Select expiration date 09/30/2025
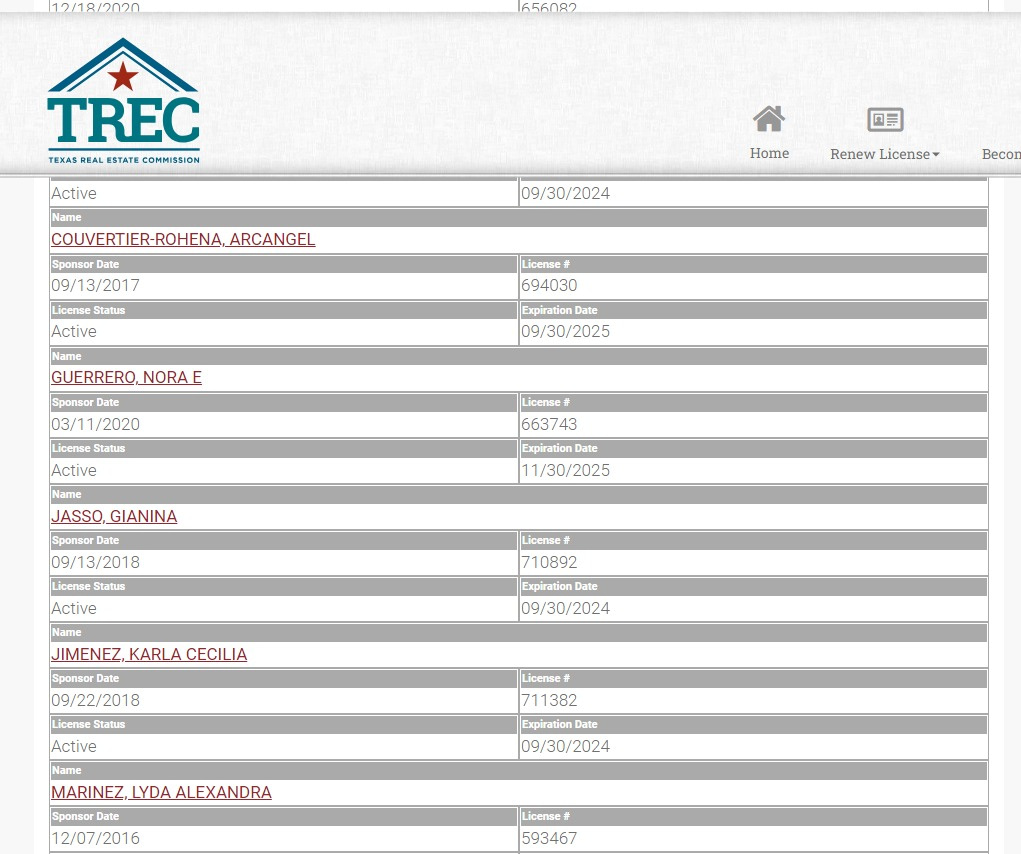The width and height of the screenshot is (1021, 854). [x=565, y=331]
